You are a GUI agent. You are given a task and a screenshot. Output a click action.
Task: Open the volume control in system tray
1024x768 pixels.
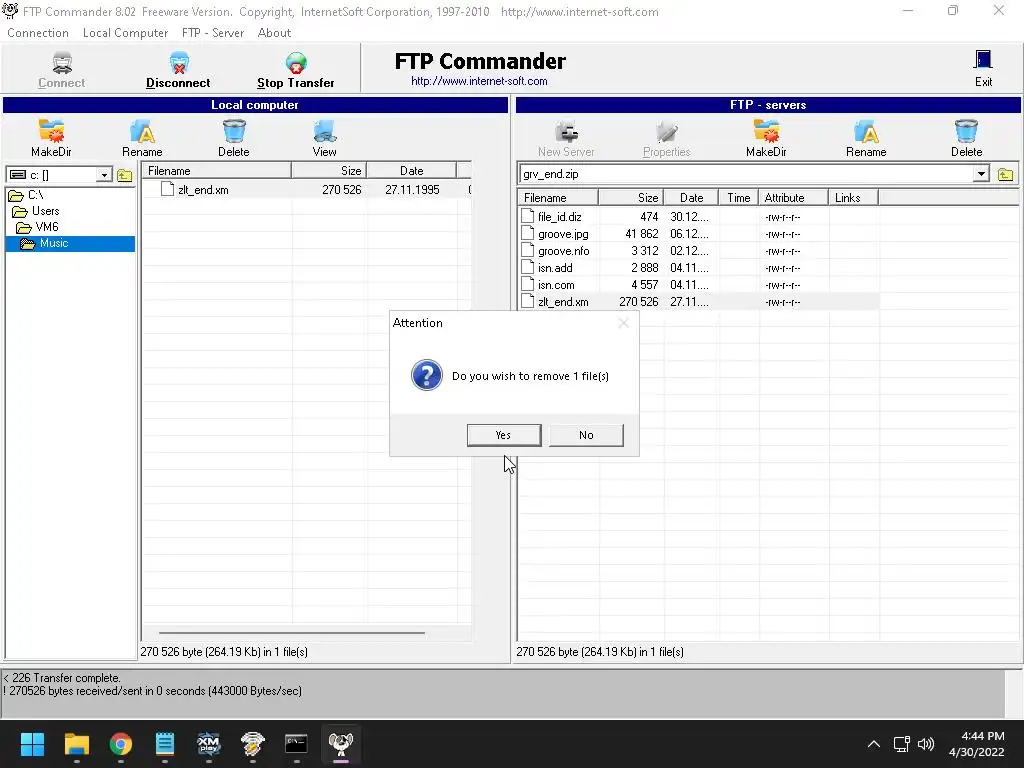(925, 744)
